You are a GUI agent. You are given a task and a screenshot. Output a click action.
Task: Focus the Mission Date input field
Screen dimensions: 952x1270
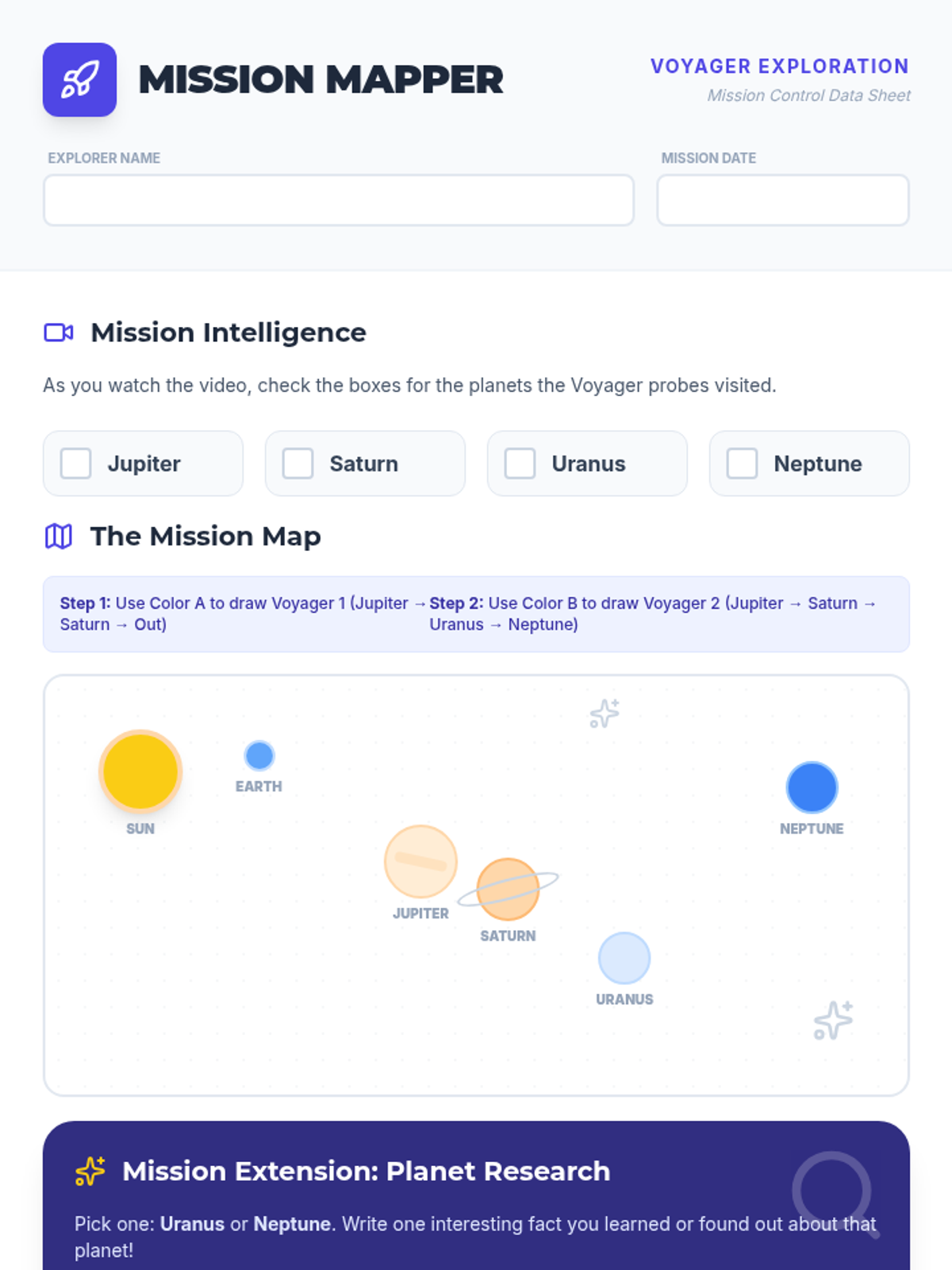[783, 200]
